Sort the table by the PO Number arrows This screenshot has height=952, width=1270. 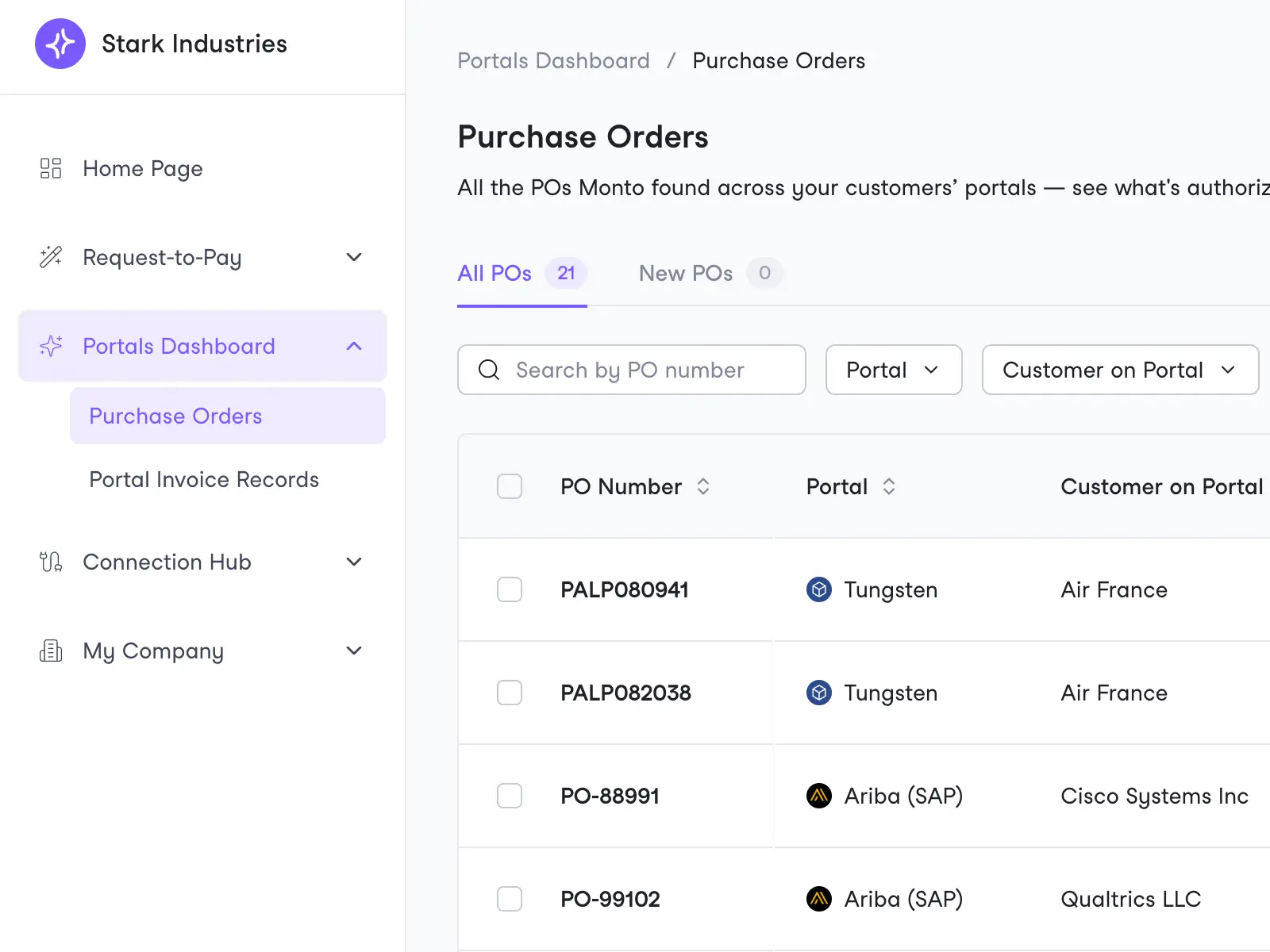[x=703, y=486]
